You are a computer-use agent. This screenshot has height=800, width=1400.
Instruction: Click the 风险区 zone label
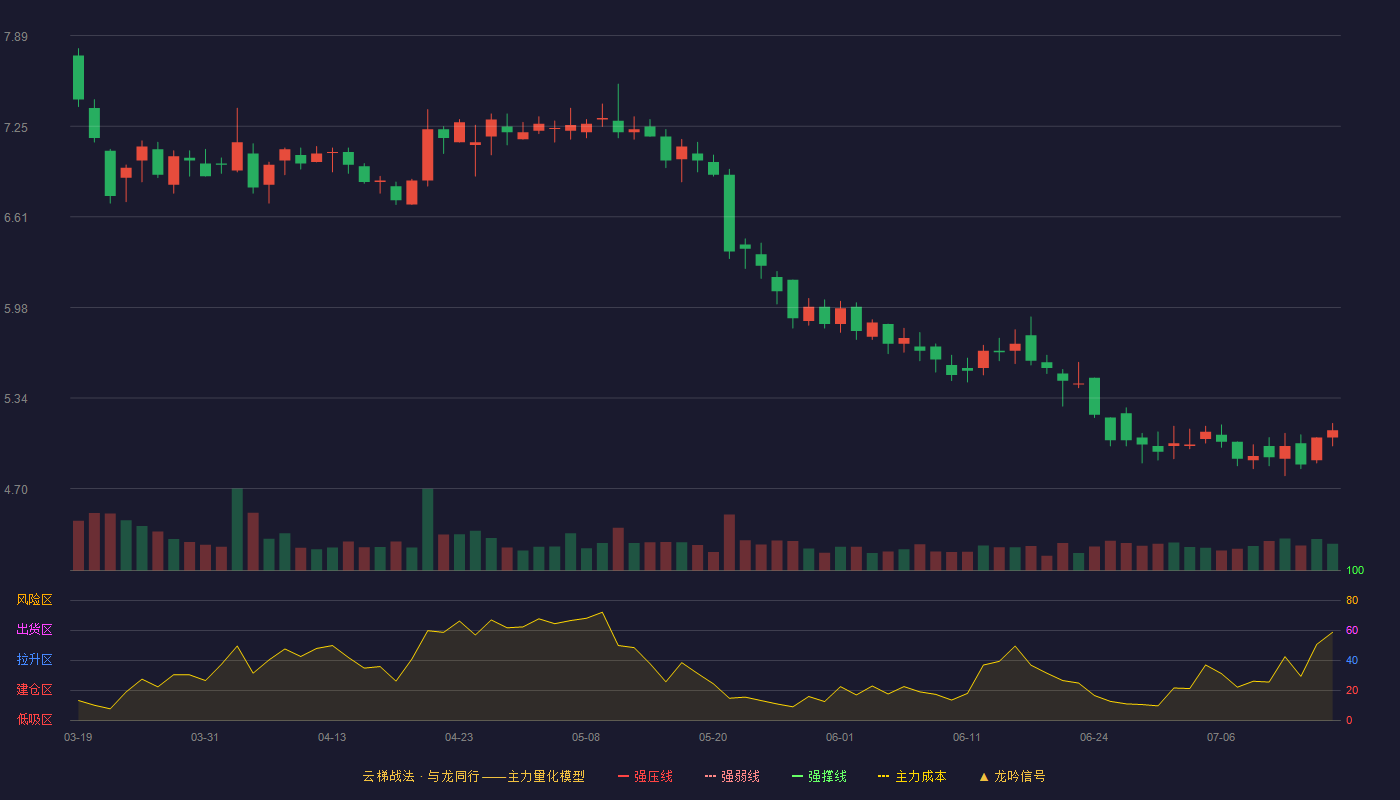tap(34, 600)
